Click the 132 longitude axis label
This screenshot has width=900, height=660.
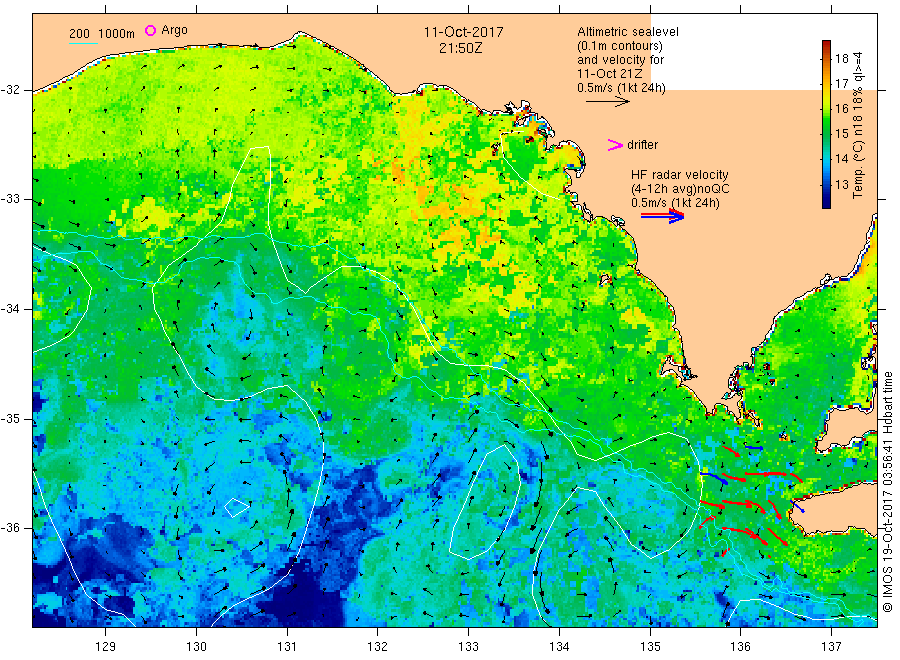(x=377, y=647)
